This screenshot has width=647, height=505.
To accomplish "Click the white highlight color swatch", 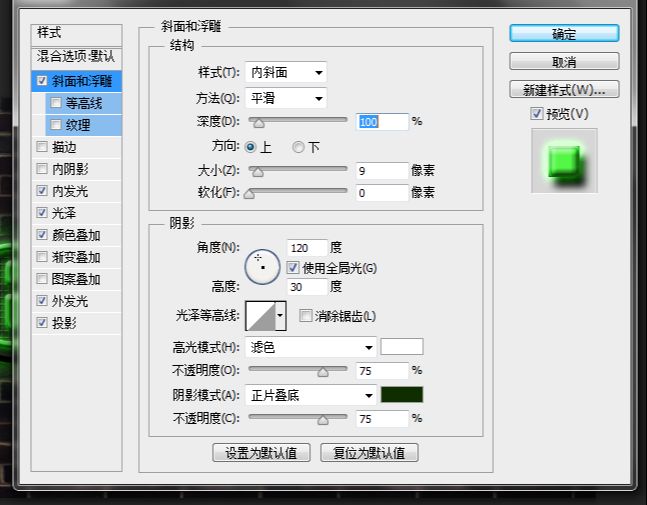I will pyautogui.click(x=402, y=347).
